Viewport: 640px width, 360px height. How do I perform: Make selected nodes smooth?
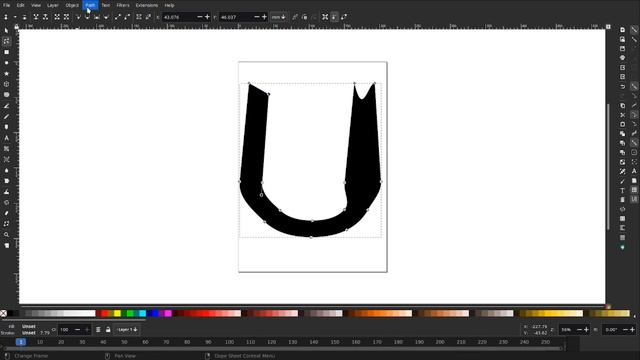point(87,17)
